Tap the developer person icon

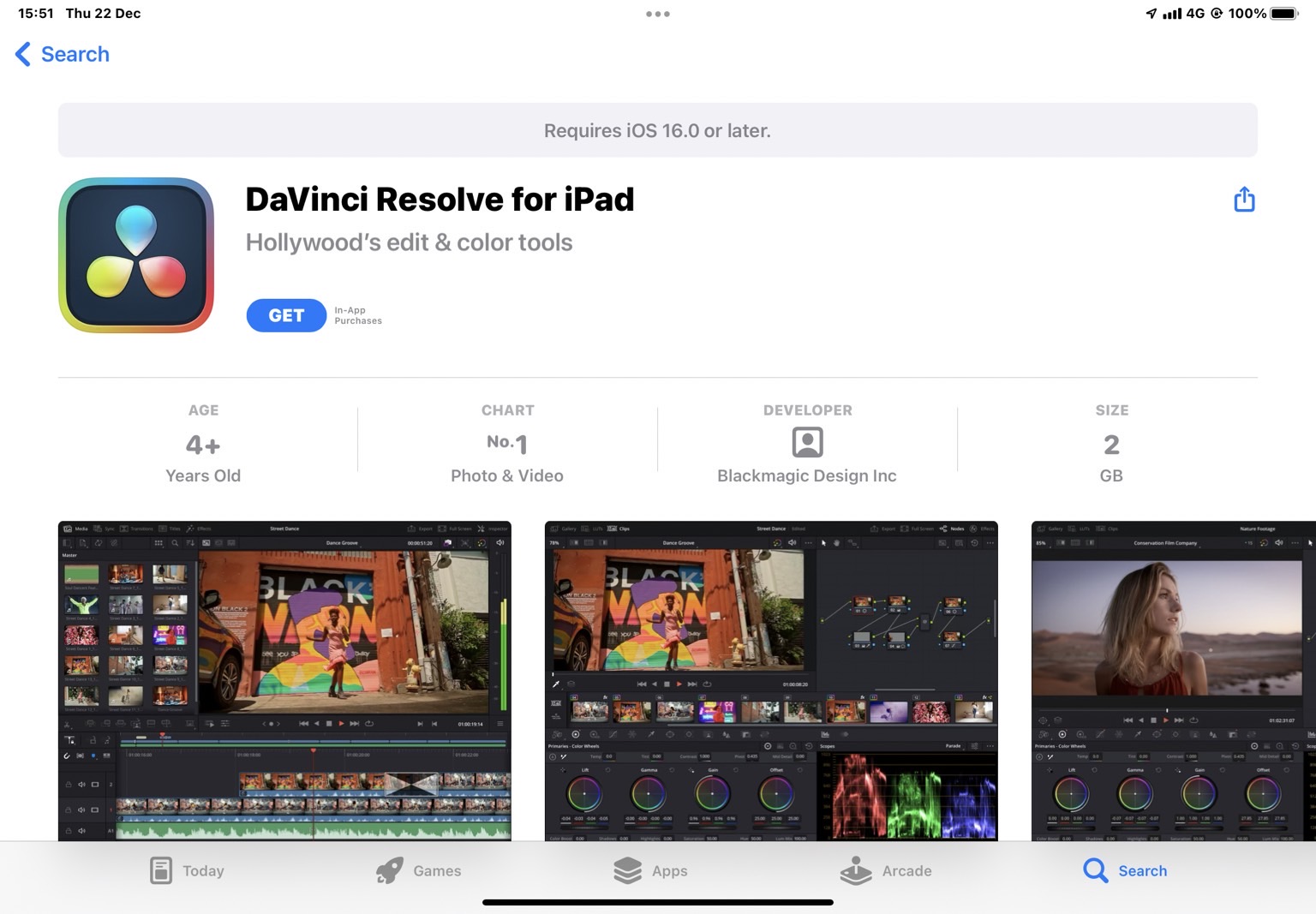pyautogui.click(x=807, y=442)
